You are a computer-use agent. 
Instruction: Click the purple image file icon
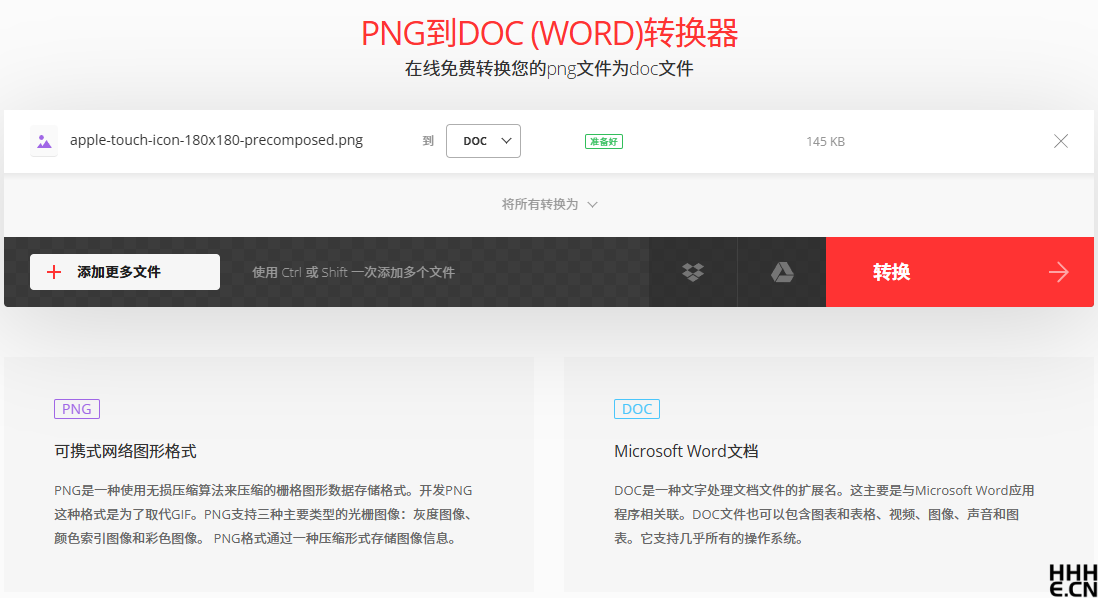click(44, 141)
